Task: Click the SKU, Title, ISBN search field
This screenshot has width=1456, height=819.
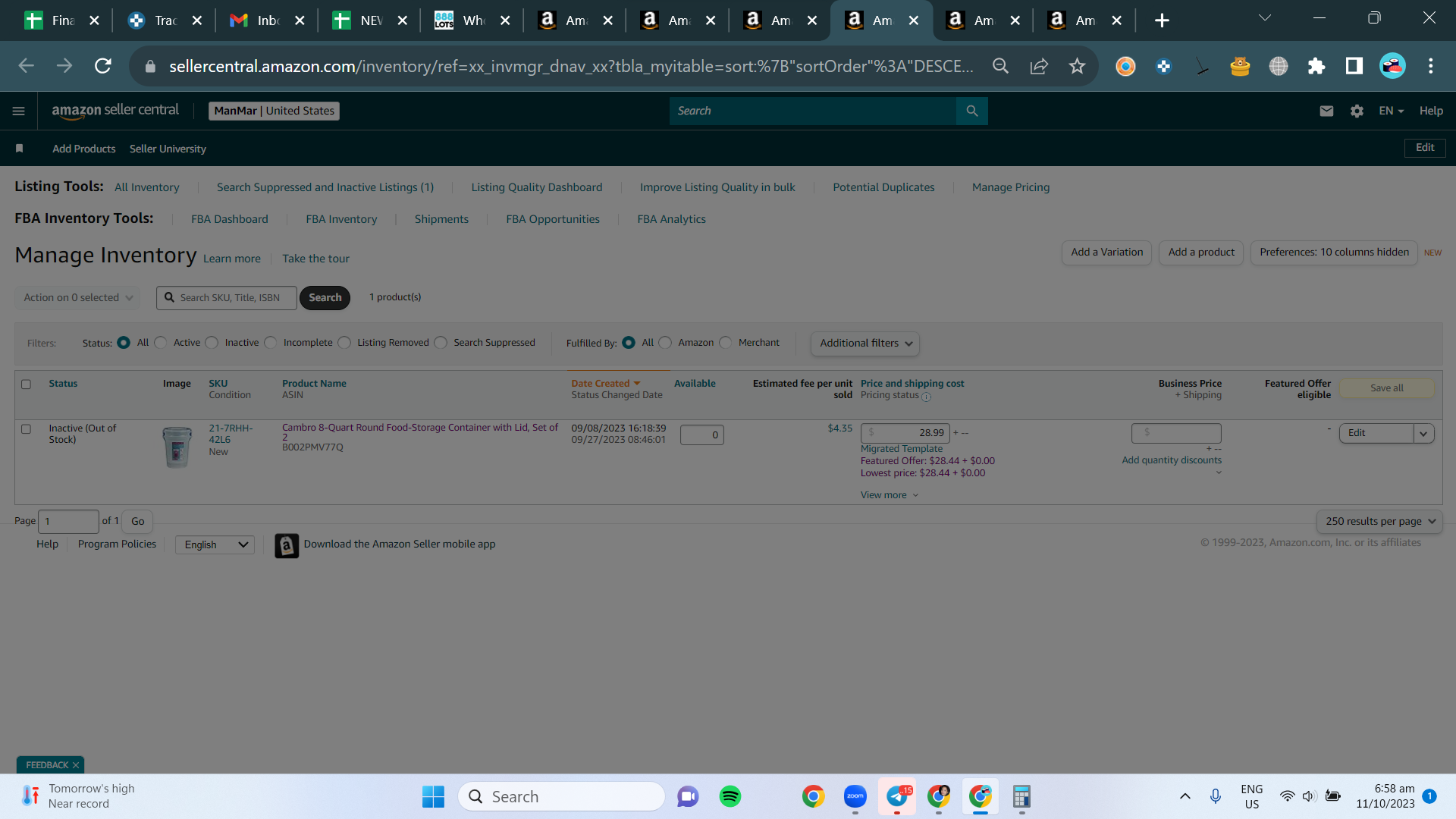Action: tap(227, 298)
